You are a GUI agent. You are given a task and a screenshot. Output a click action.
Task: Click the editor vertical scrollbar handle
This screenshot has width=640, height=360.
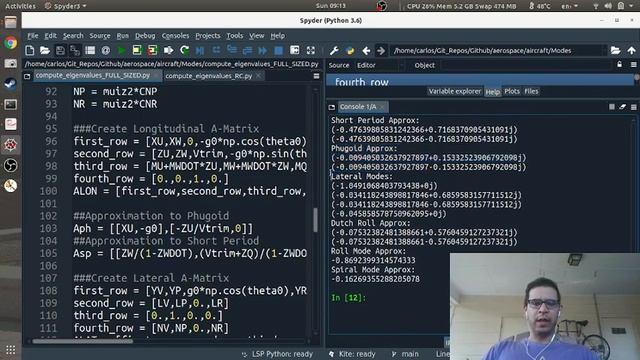tap(315, 220)
